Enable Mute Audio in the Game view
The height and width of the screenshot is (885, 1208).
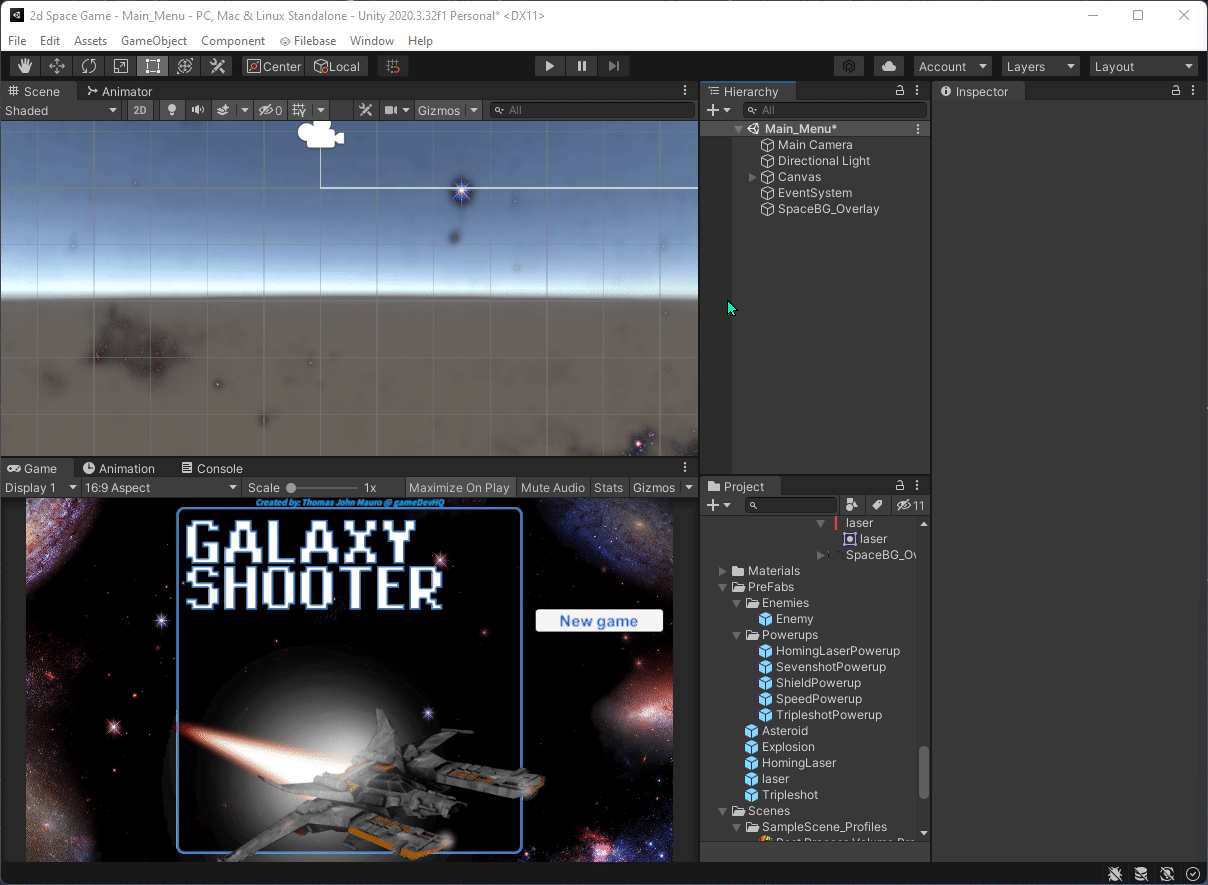[x=553, y=487]
